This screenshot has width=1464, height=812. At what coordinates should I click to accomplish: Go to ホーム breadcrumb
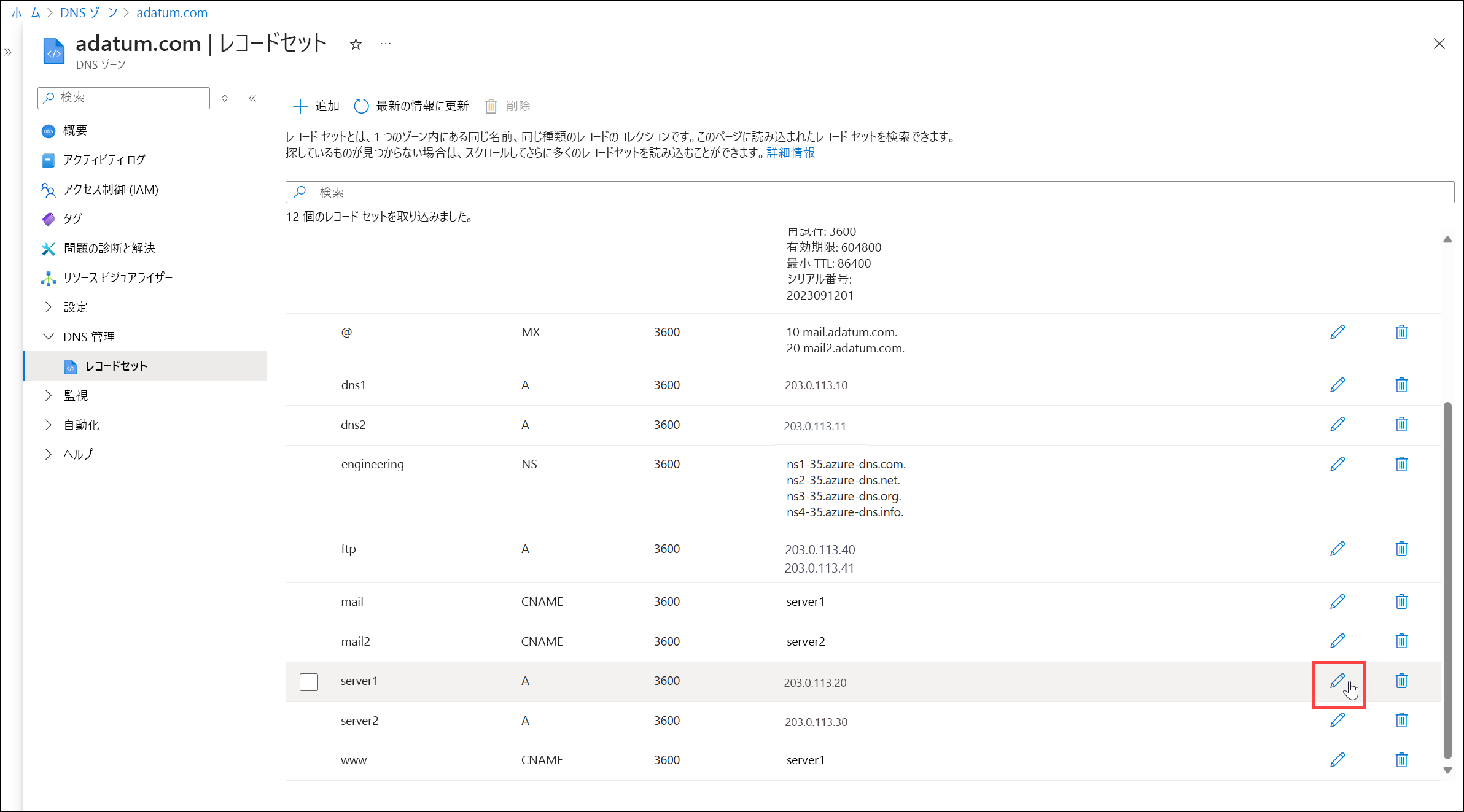click(x=26, y=12)
